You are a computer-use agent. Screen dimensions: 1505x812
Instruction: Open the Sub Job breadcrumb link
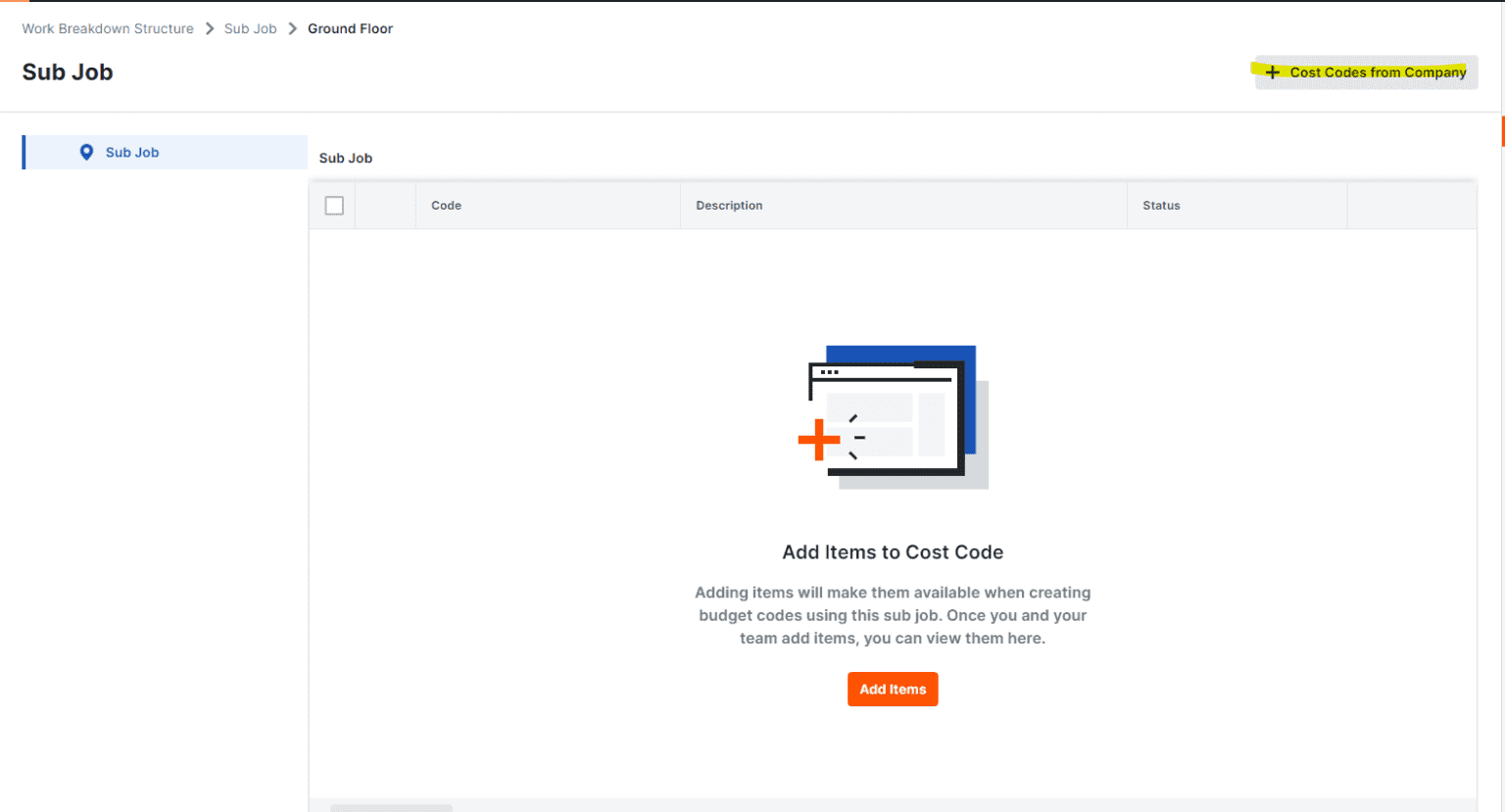pos(250,28)
